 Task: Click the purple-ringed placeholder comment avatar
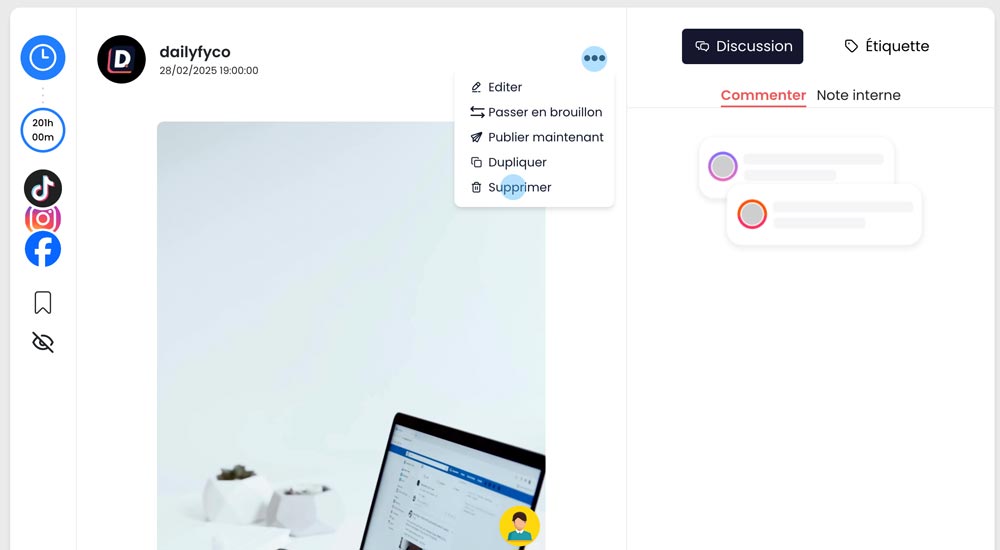pos(723,167)
